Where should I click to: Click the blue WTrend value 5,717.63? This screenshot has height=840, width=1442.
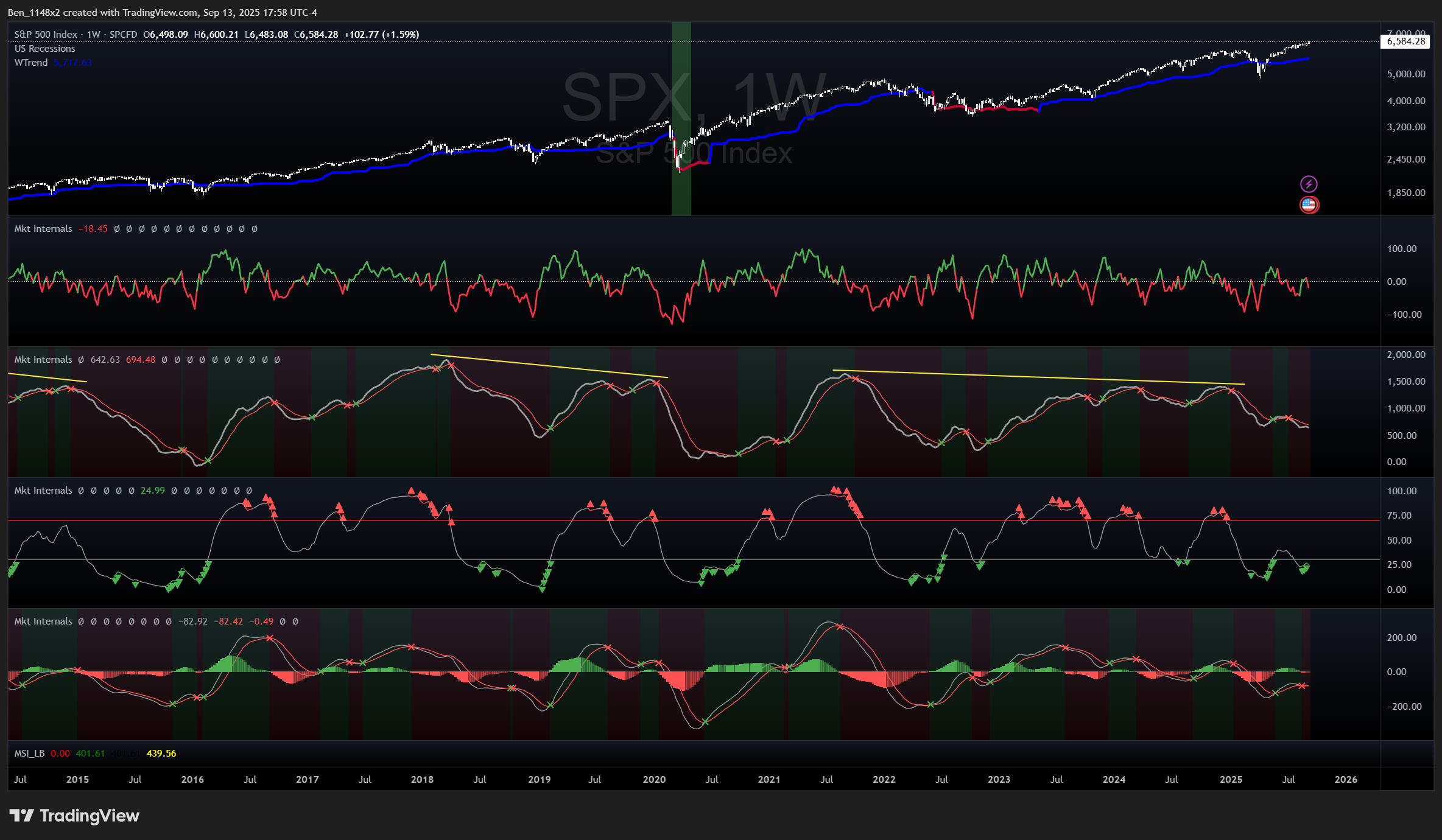(x=72, y=63)
